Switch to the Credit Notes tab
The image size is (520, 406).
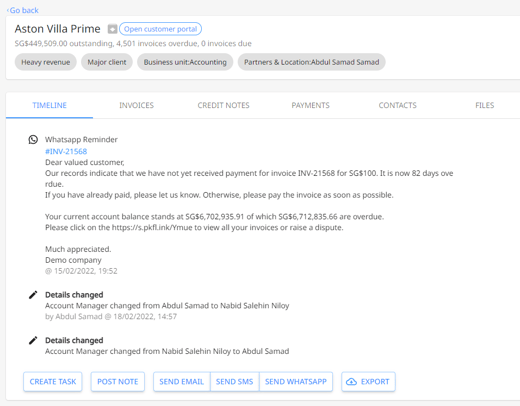coord(223,105)
